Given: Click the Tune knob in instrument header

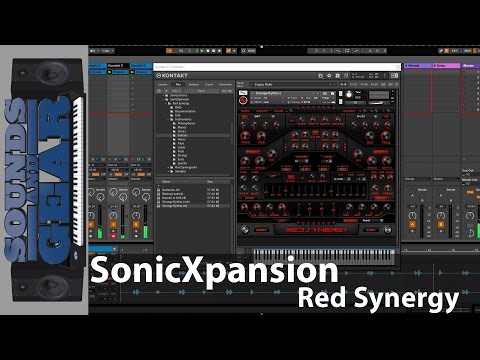Looking at the screenshot, I should (x=349, y=94).
